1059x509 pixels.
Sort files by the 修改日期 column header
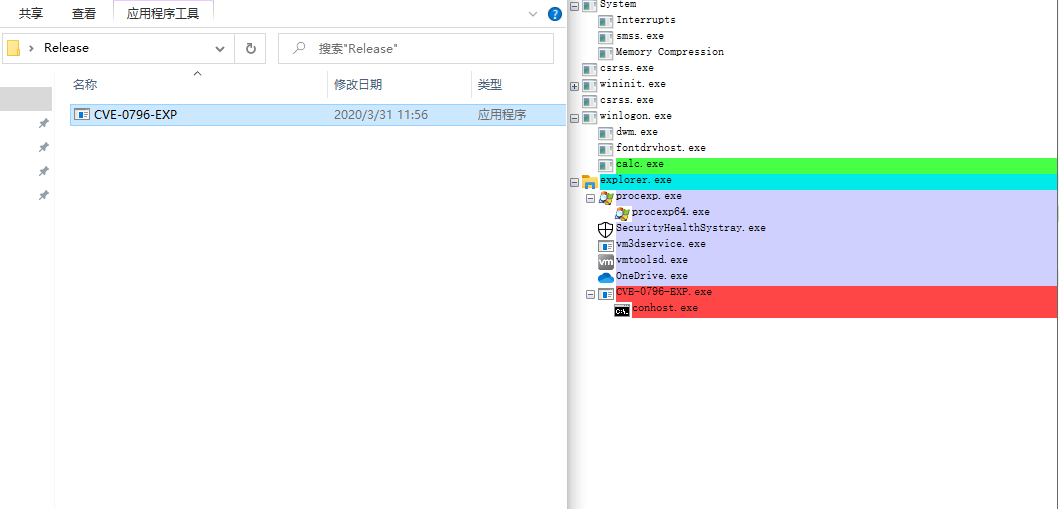pos(358,85)
